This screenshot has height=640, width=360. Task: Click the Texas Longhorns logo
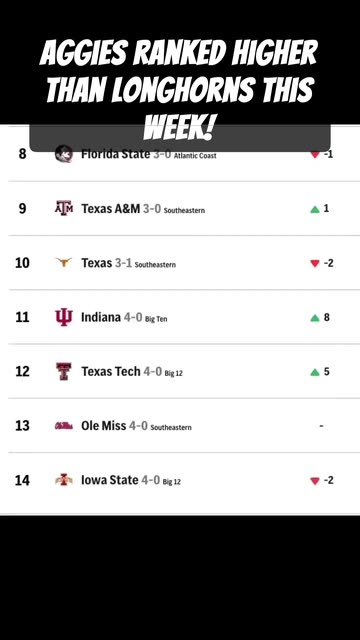[x=64, y=262]
